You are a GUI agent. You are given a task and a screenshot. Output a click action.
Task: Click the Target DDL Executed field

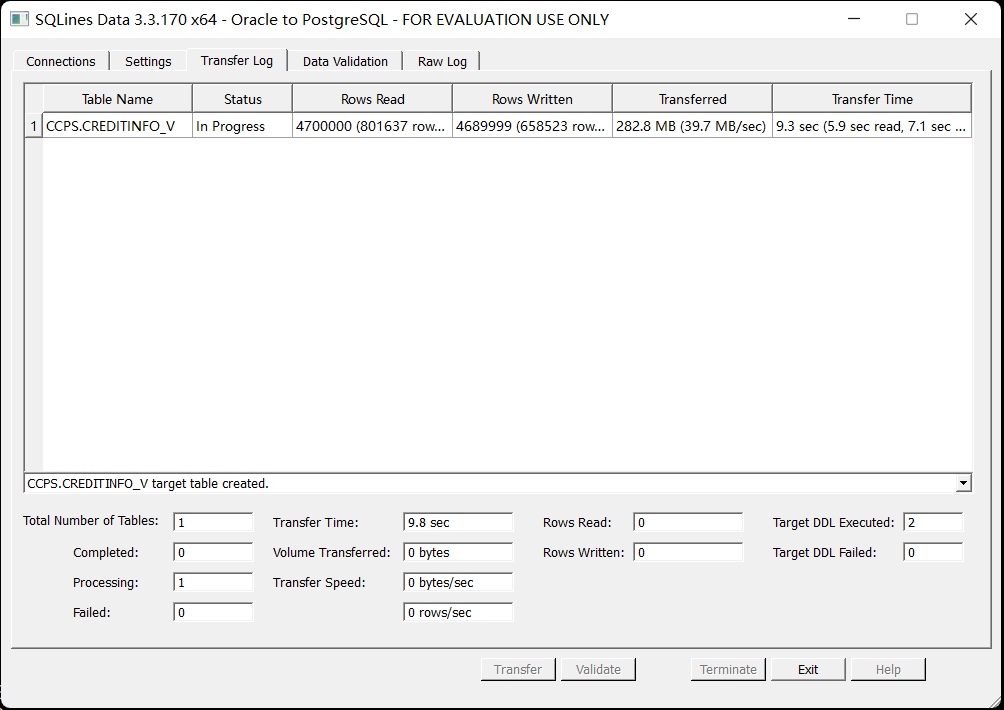(x=934, y=522)
